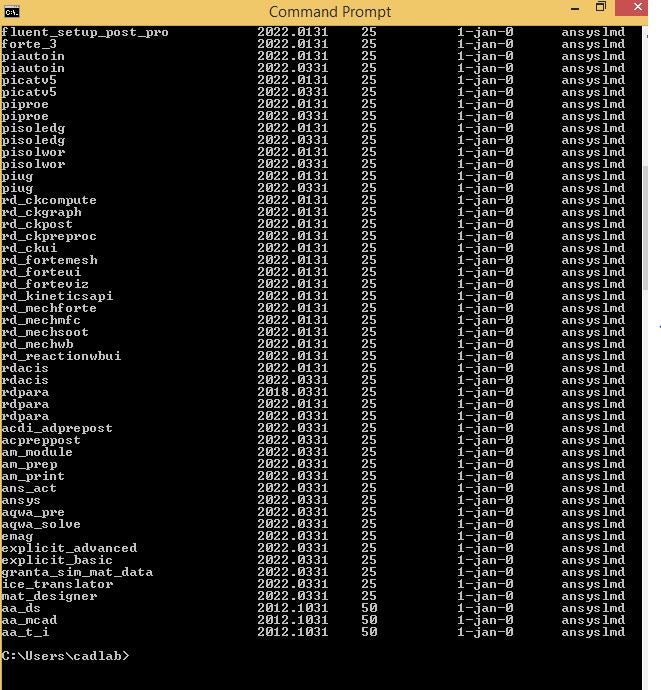This screenshot has width=661, height=690.
Task: Select the granta_sim_mat_data feature name
Action: point(77,572)
